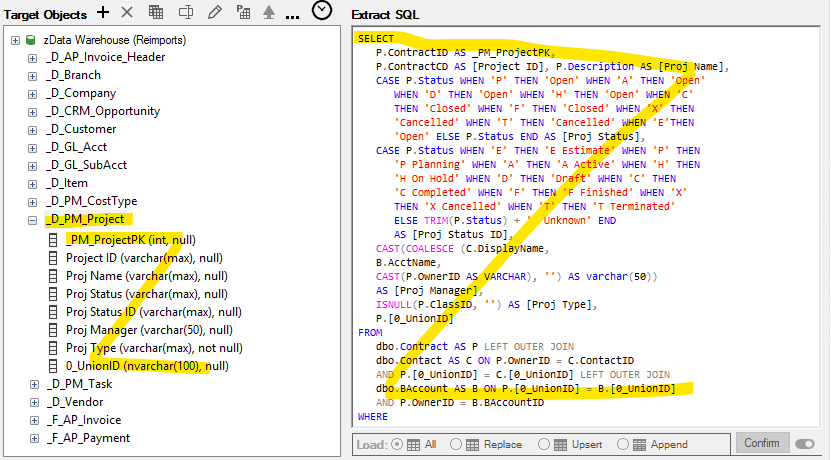This screenshot has height=460, width=831.
Task: Select the Proj Manager column item
Action: coord(149,330)
